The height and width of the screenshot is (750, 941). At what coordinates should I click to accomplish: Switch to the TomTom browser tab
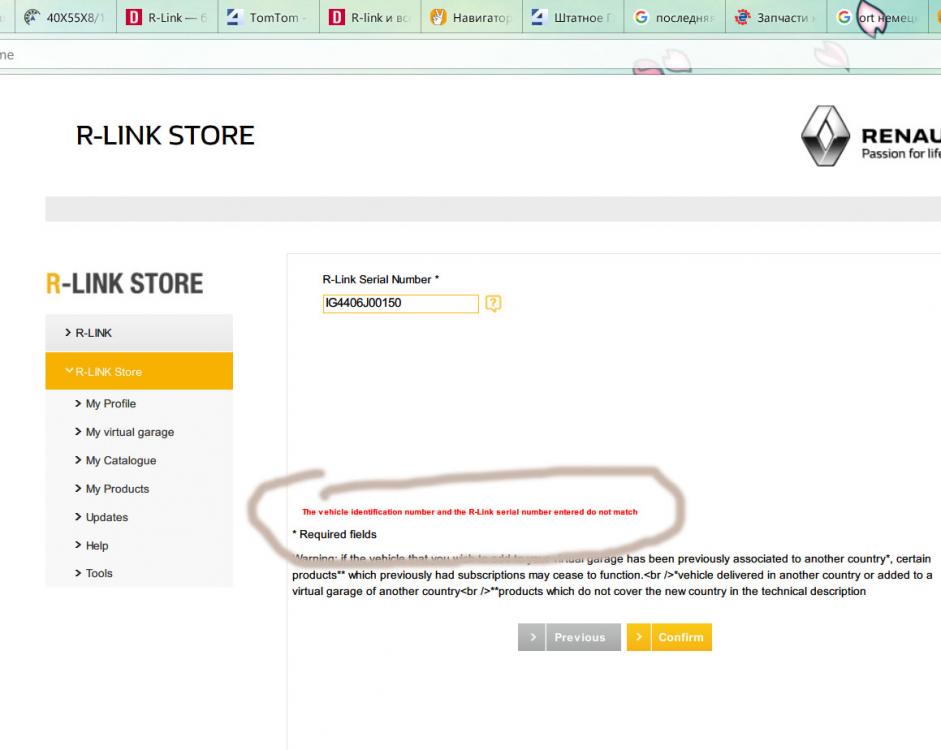pyautogui.click(x=268, y=17)
